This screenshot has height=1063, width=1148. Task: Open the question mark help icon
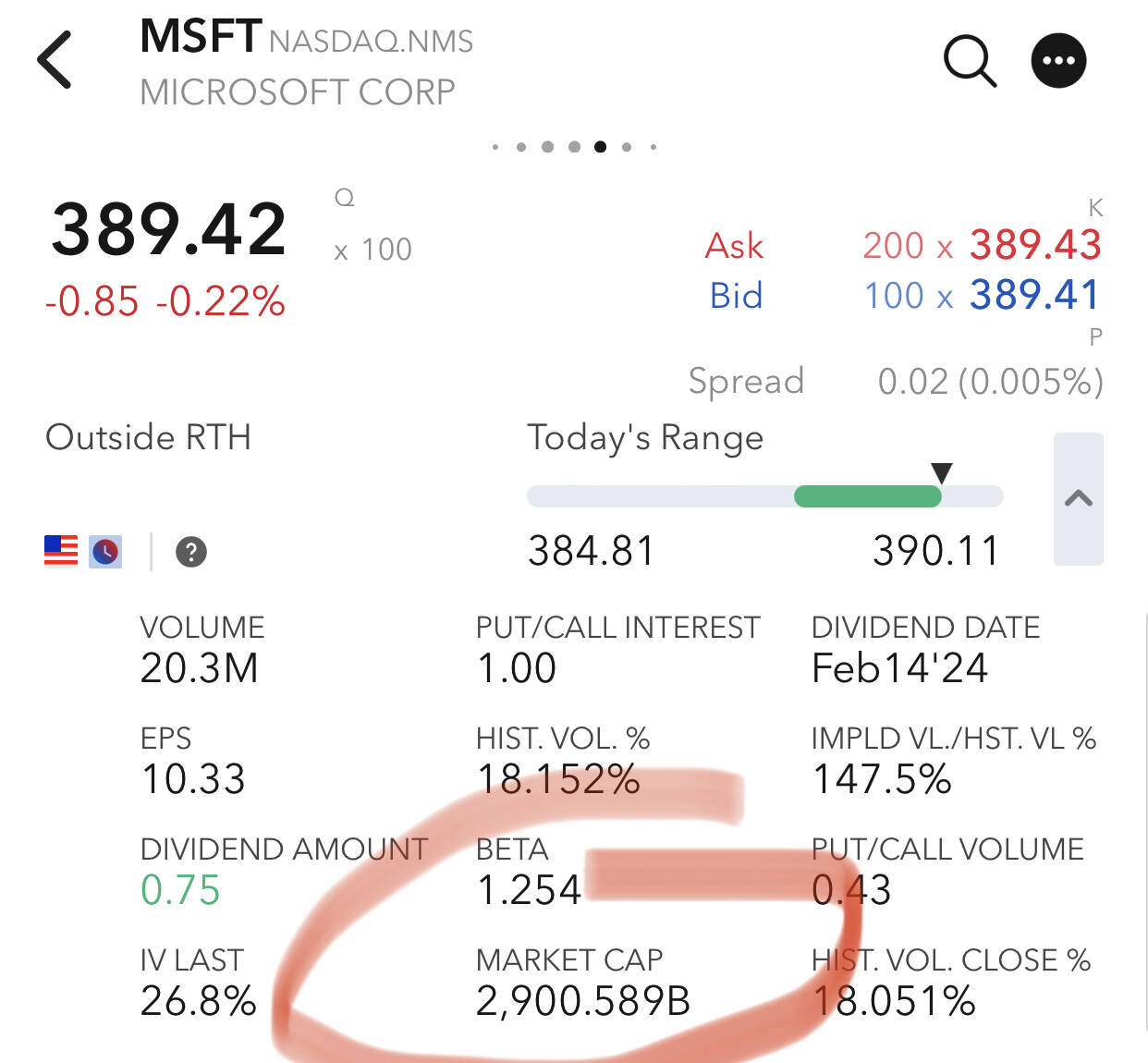(x=191, y=552)
